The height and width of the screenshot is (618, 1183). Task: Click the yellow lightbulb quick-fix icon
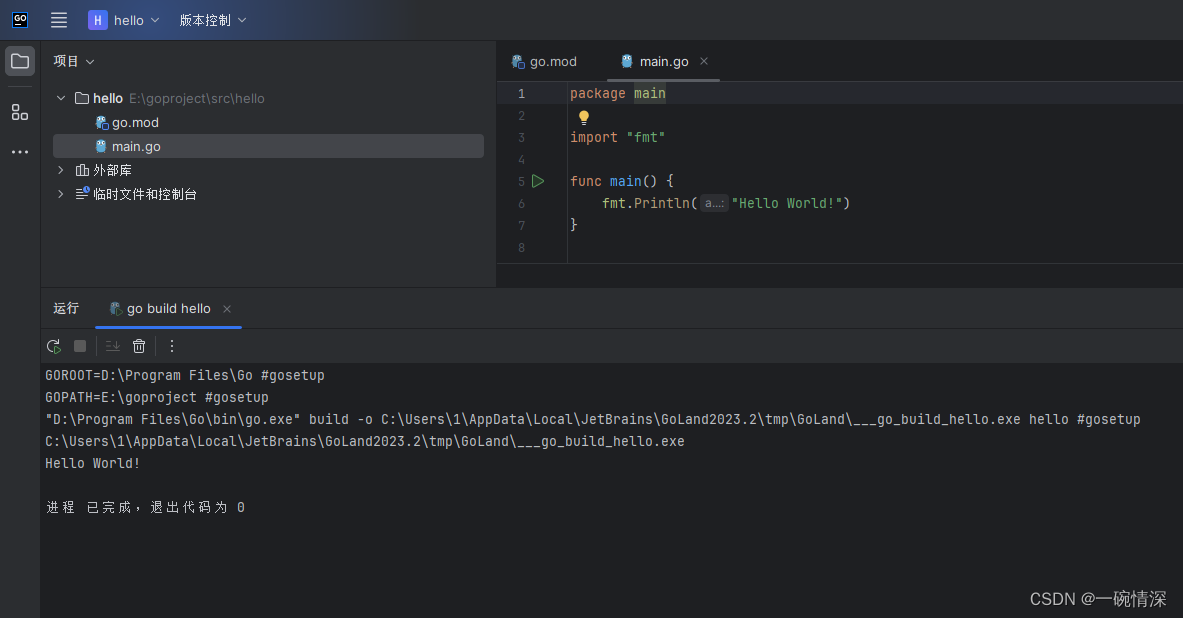point(584,117)
